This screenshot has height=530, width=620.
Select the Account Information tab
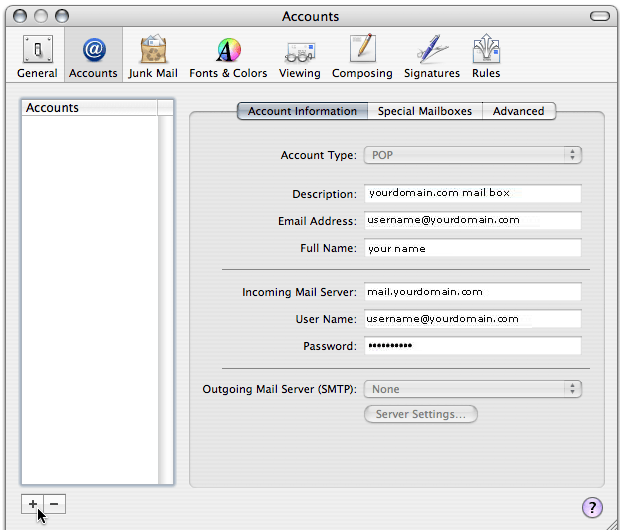pyautogui.click(x=302, y=111)
